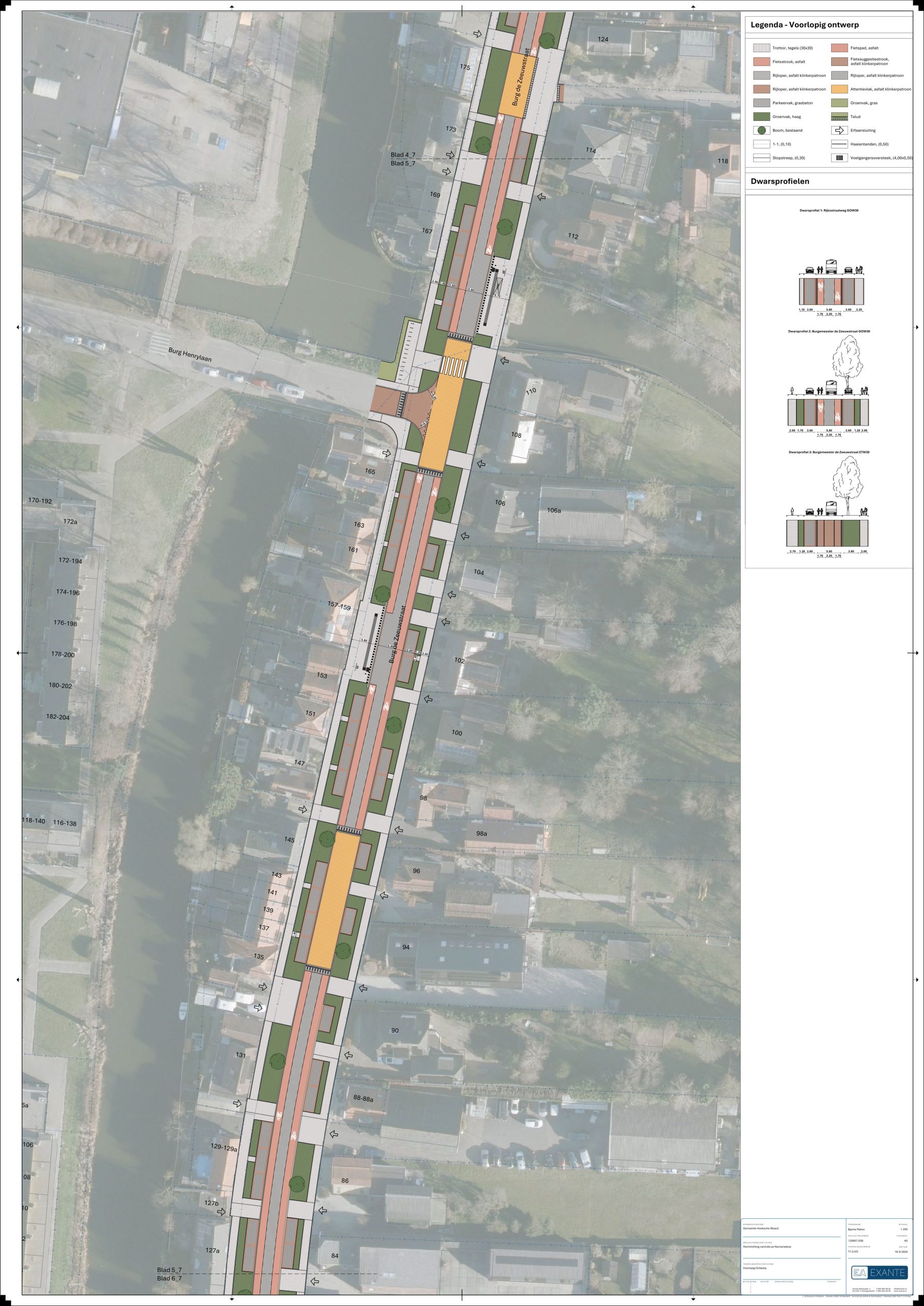Click the Fietspad, asfalt color swatch
This screenshot has width=924, height=1306.
click(840, 48)
